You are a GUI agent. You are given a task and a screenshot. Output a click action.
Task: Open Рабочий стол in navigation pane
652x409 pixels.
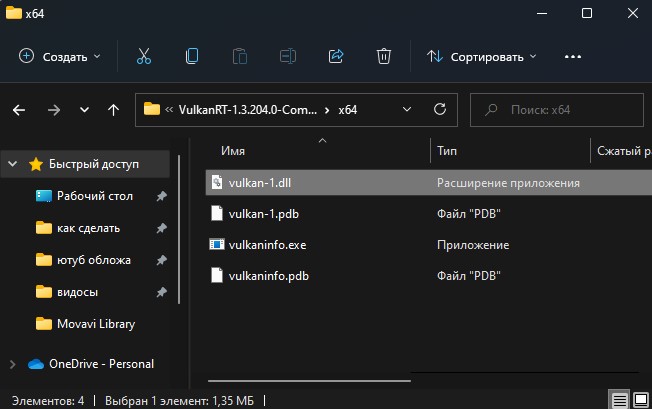coord(95,196)
